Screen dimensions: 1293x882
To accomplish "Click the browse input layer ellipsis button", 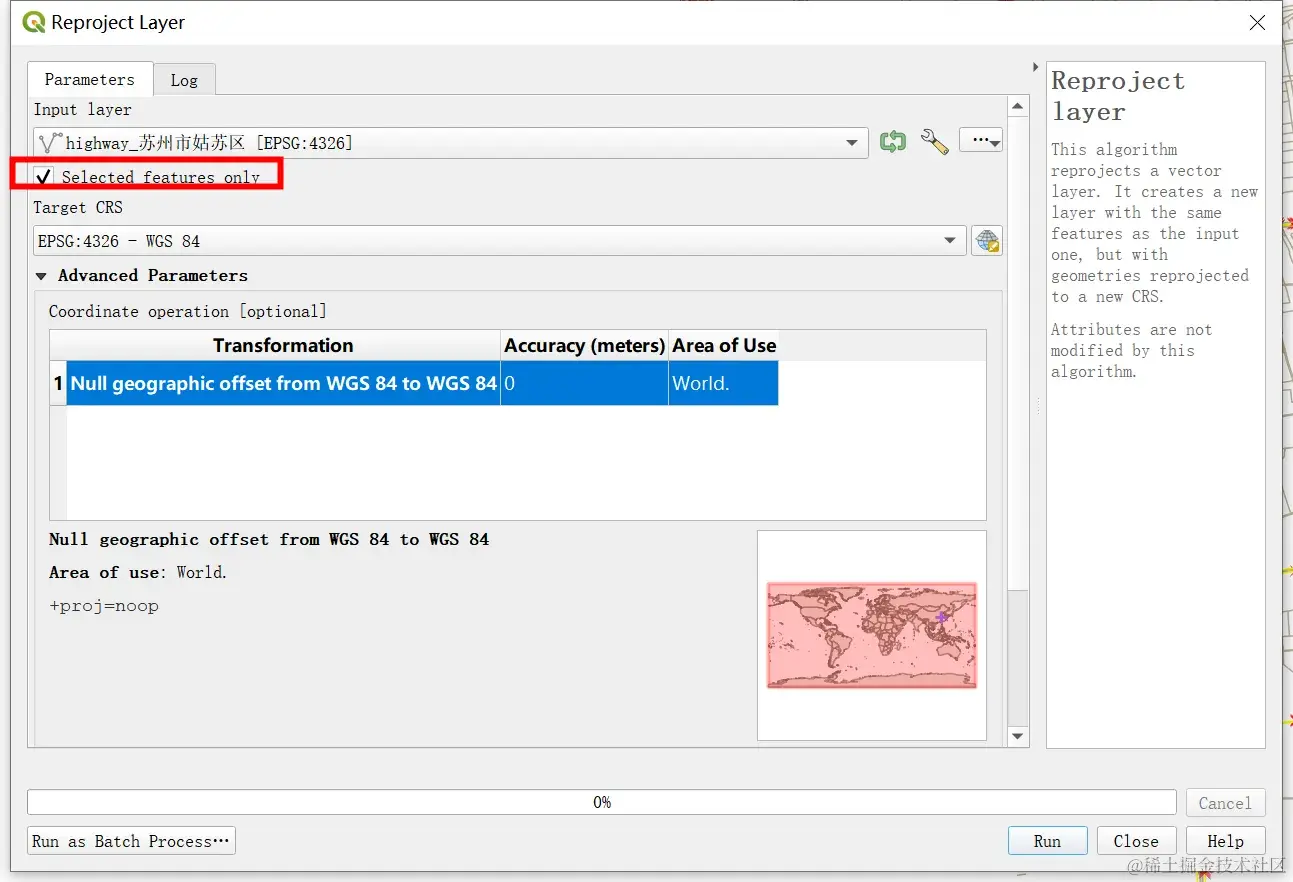I will (980, 141).
